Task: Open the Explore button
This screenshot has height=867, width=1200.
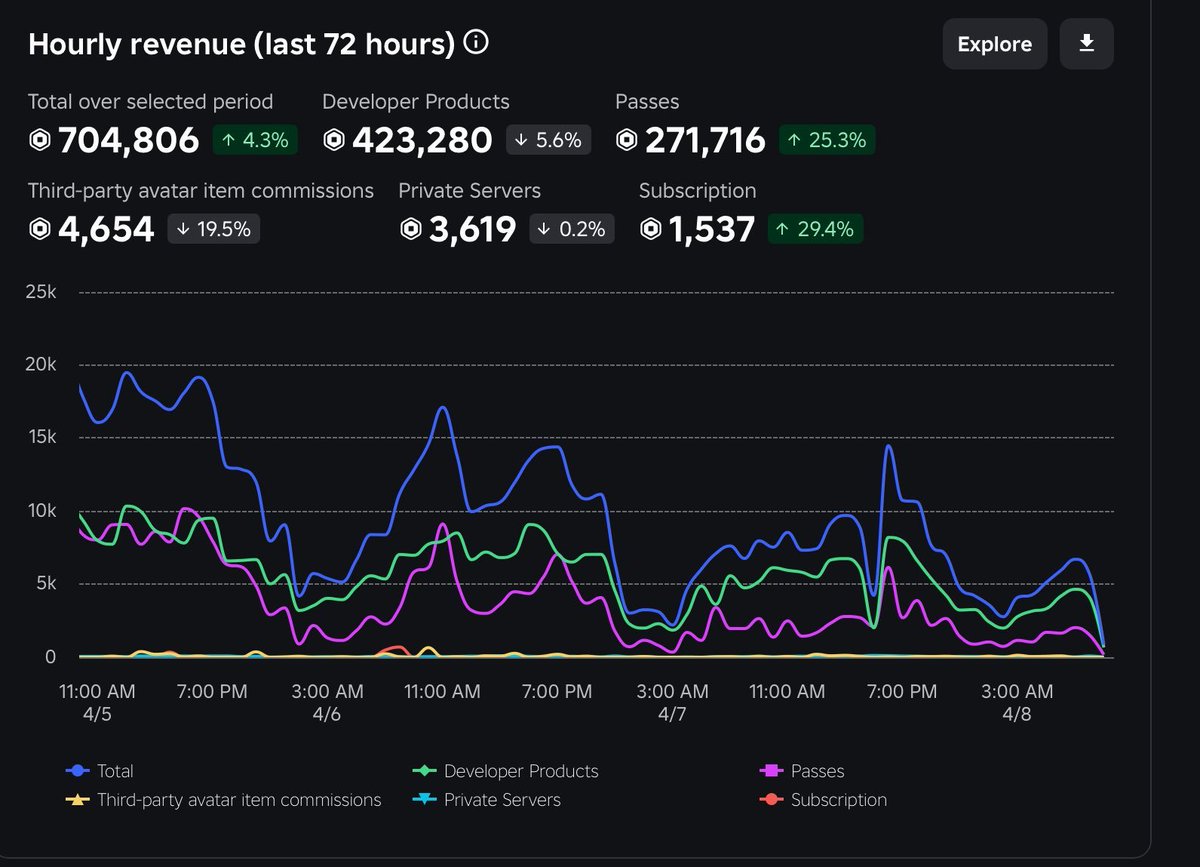Action: point(995,44)
